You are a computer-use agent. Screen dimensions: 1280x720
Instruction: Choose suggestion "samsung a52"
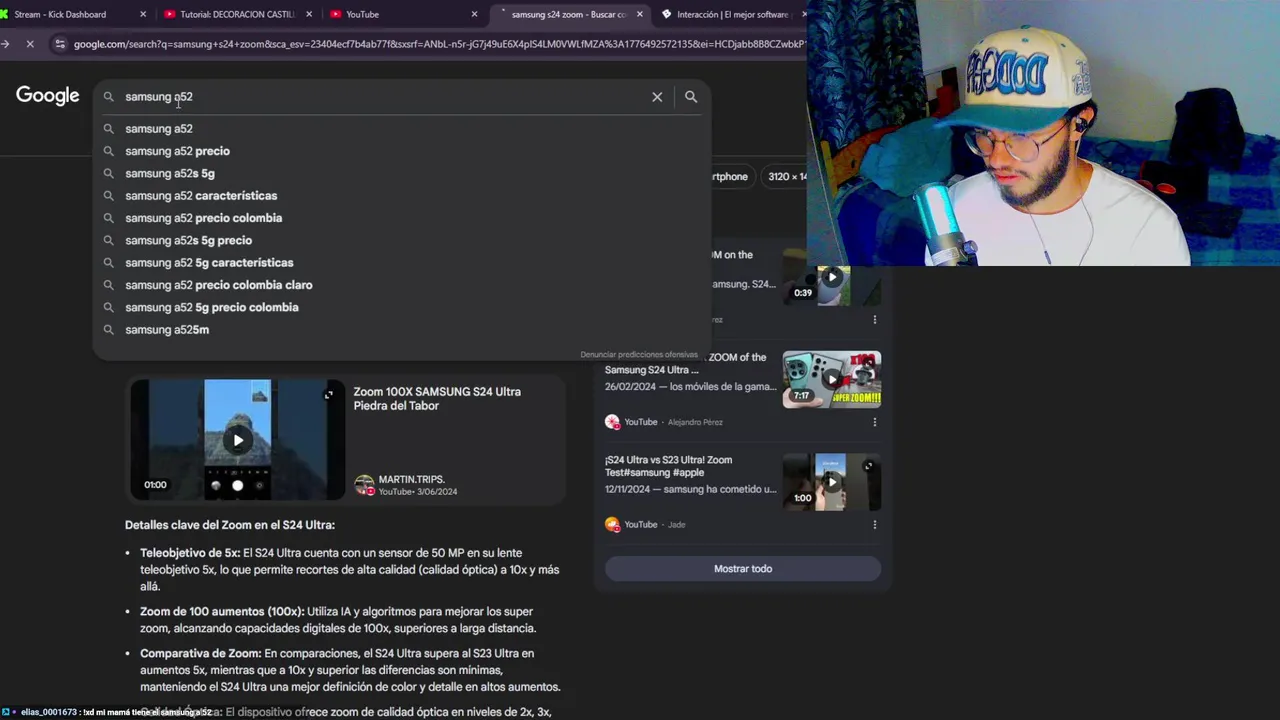coord(159,129)
